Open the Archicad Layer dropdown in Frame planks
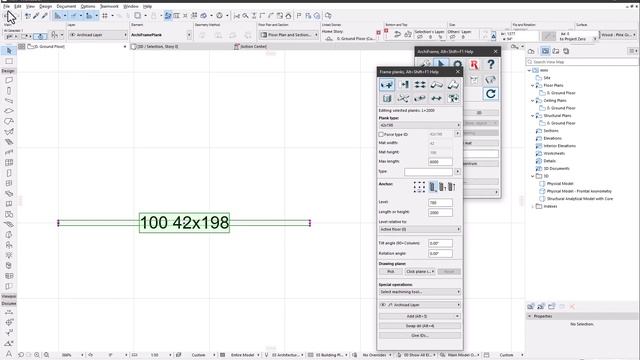This screenshot has width=640, height=360. pos(420,305)
